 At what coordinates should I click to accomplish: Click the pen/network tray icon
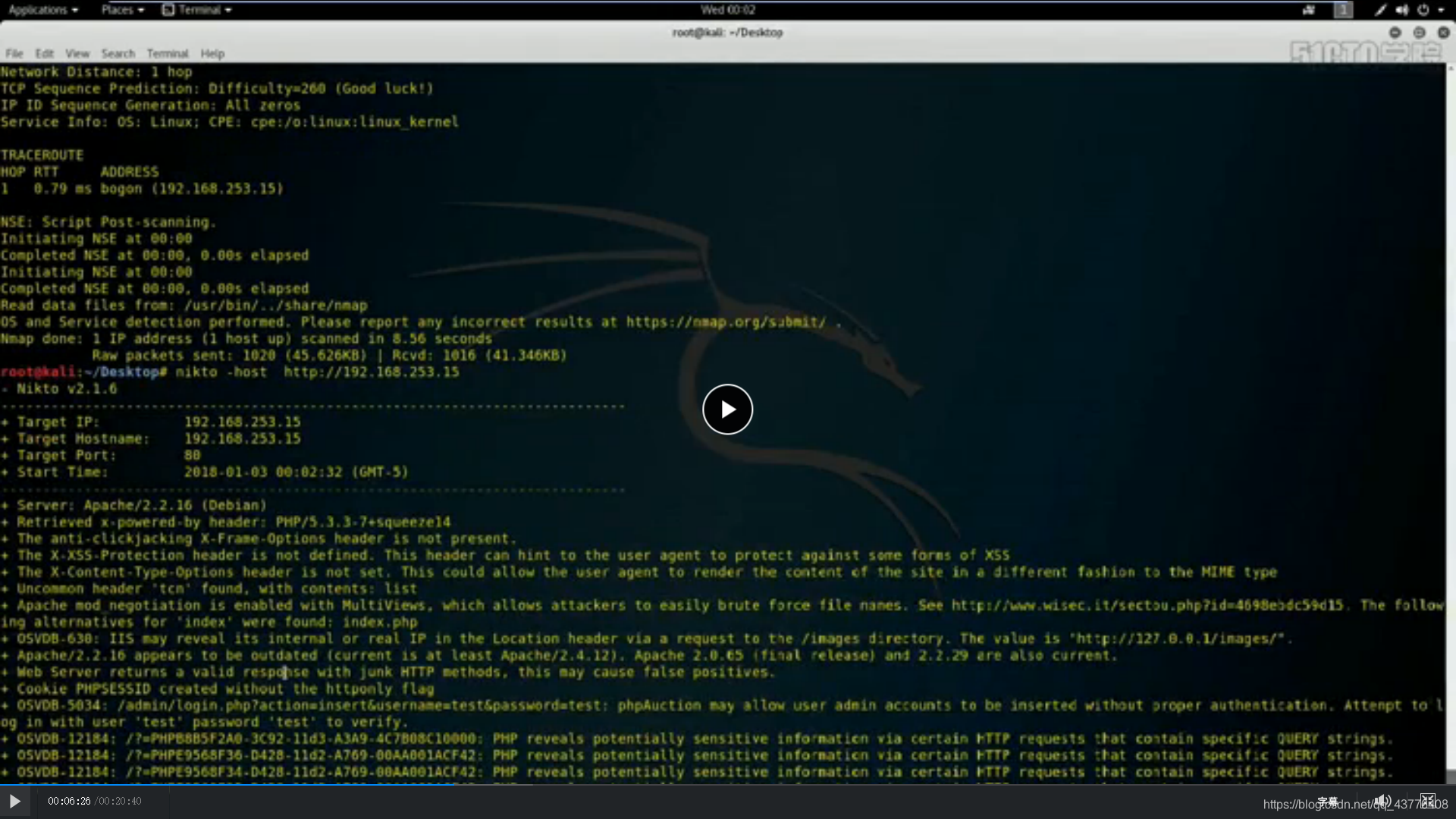(1380, 10)
